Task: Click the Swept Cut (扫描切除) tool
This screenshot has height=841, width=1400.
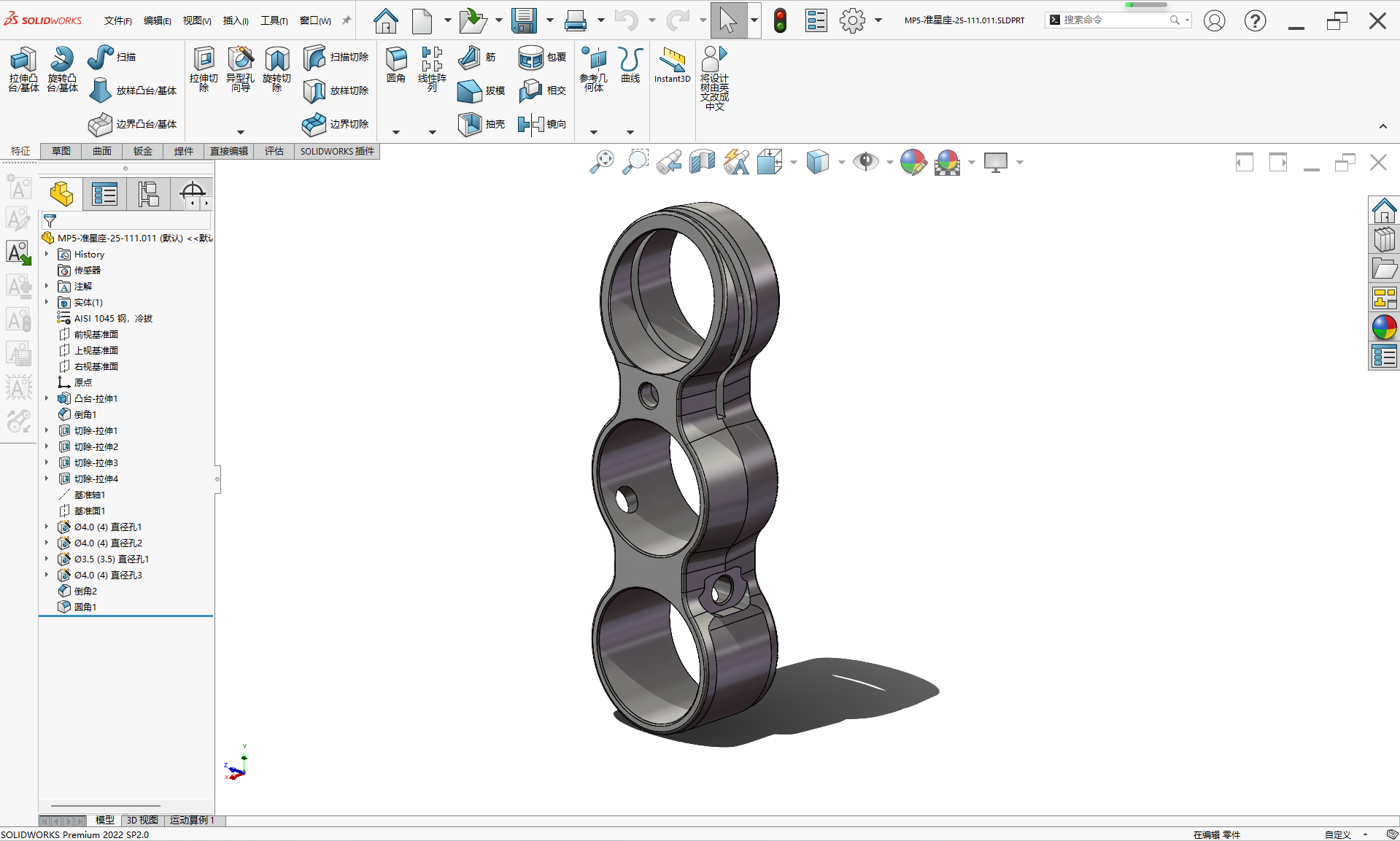Action: (x=336, y=57)
